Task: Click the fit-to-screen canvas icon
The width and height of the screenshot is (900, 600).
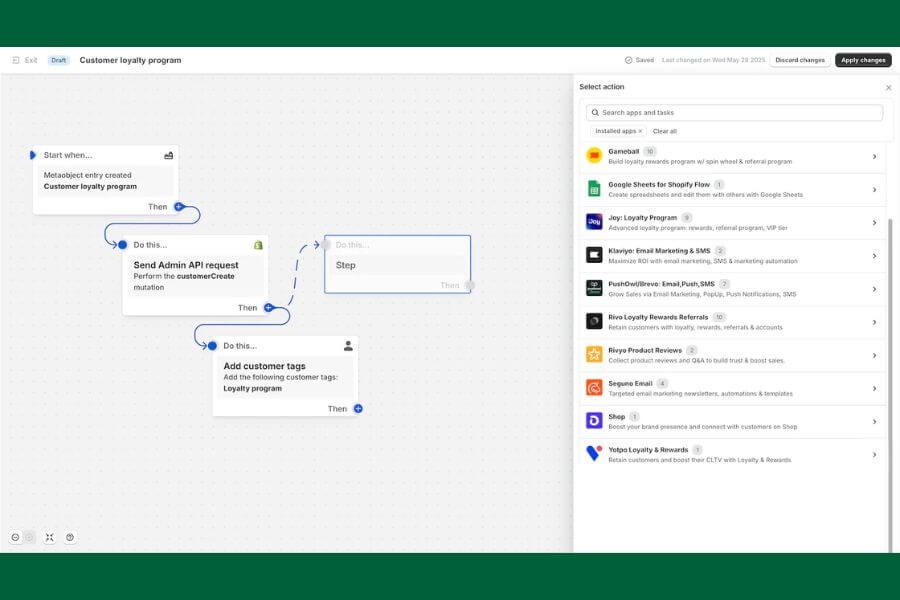Action: pyautogui.click(x=49, y=537)
